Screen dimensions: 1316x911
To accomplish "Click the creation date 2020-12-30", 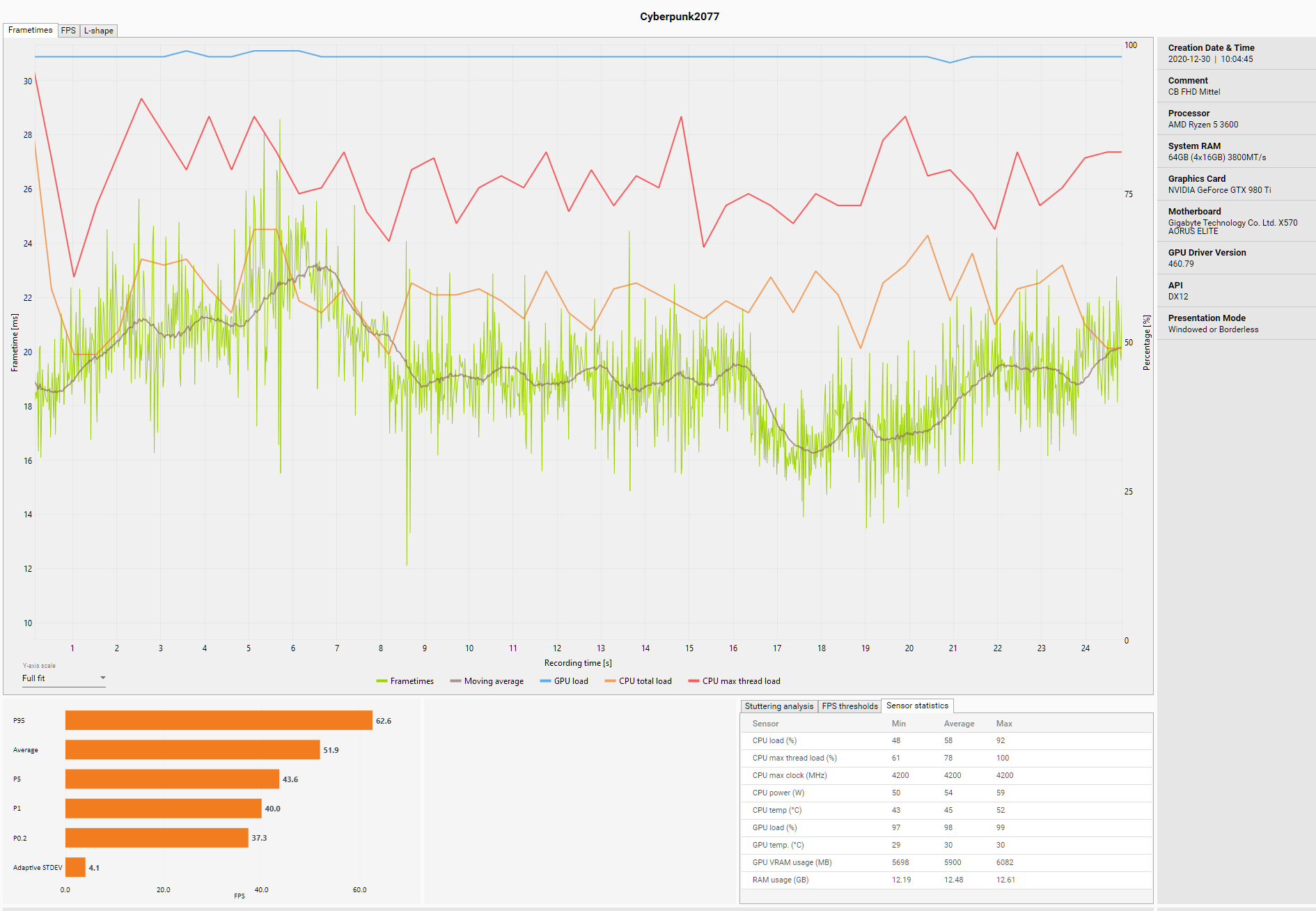I will click(1189, 59).
